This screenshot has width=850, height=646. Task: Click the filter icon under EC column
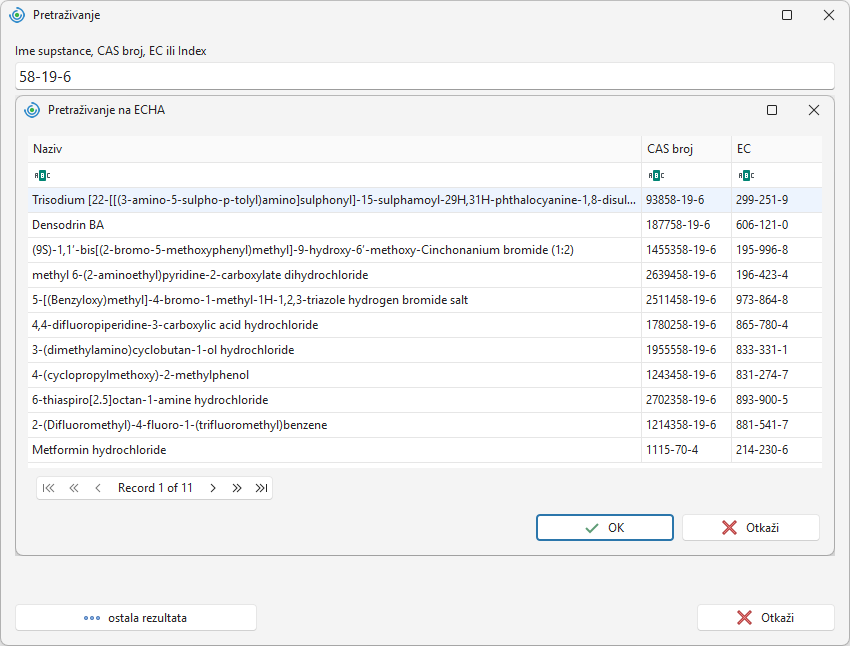tap(746, 175)
